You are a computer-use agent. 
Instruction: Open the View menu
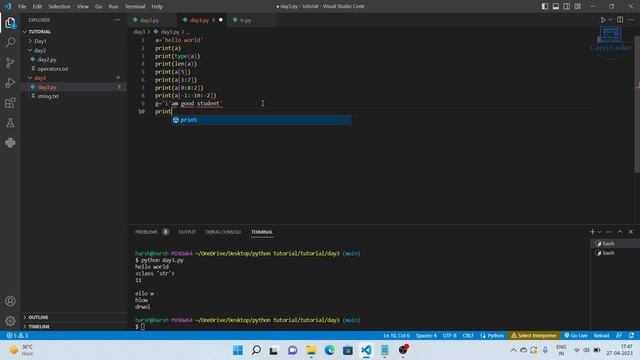pos(83,7)
